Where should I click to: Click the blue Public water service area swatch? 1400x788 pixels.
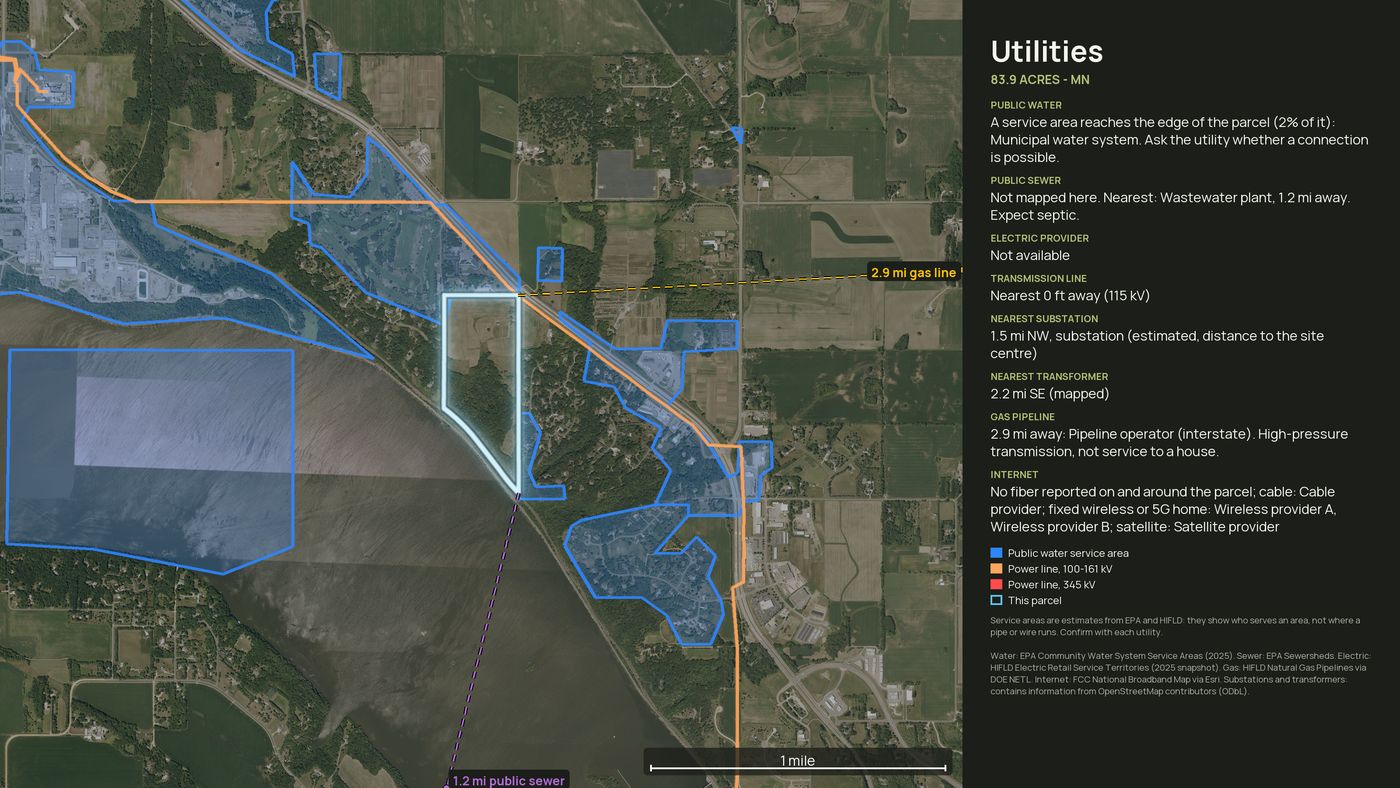click(x=996, y=553)
